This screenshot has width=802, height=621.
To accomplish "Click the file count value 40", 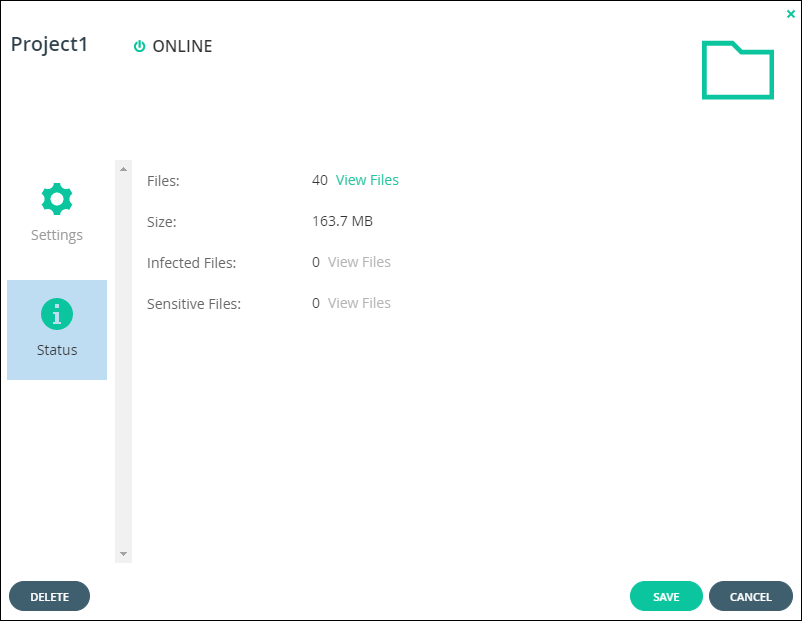I will pyautogui.click(x=320, y=180).
